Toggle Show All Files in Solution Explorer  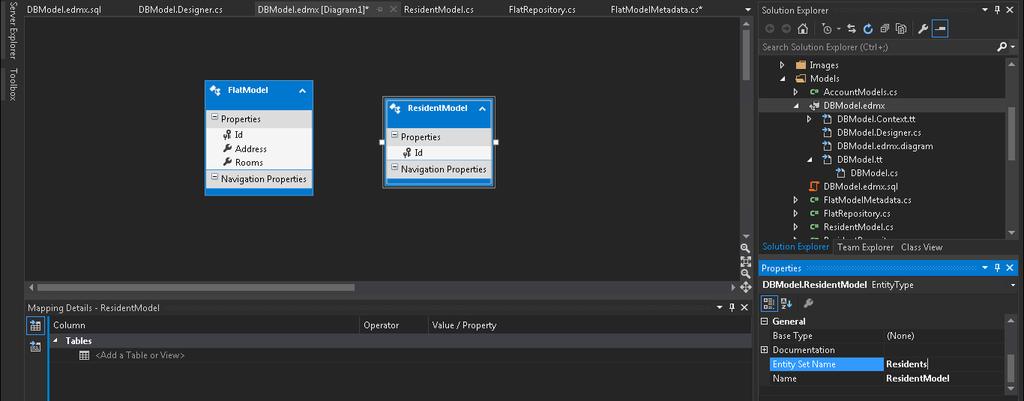901,29
